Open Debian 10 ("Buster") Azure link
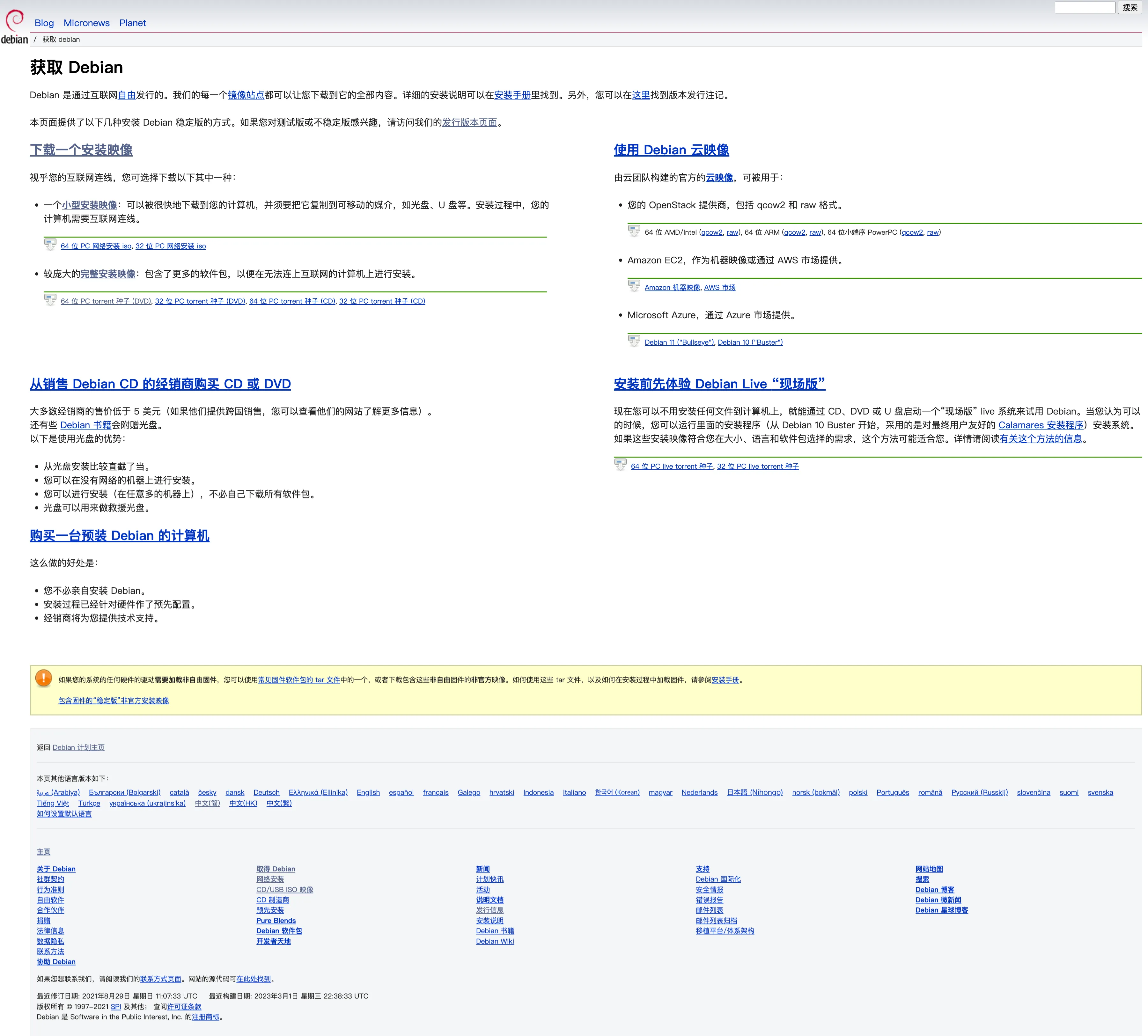 click(x=750, y=342)
